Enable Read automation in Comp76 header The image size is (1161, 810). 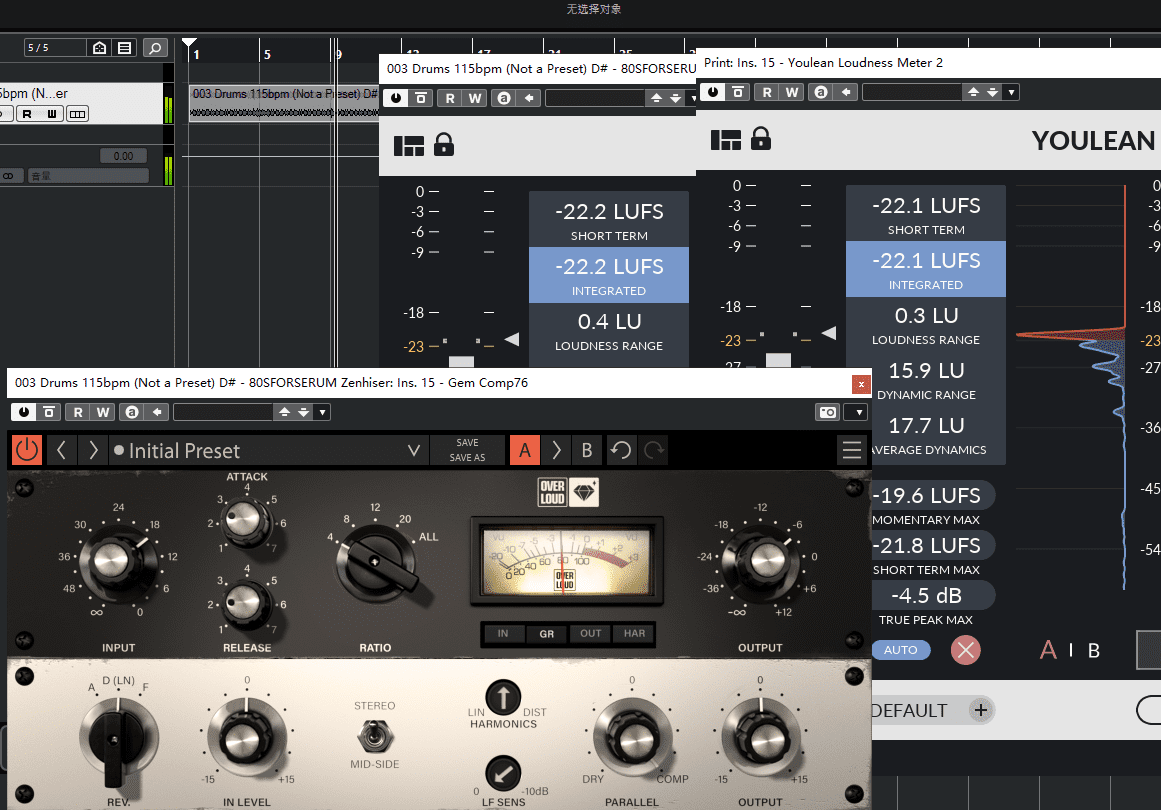tap(78, 412)
